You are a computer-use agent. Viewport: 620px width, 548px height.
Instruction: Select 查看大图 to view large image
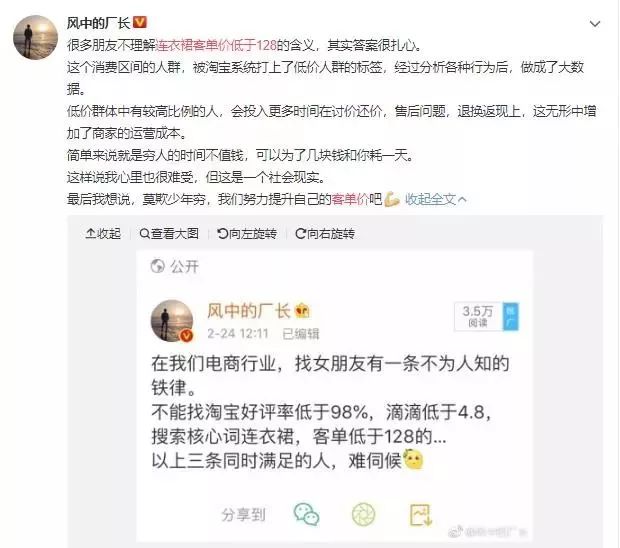(169, 234)
